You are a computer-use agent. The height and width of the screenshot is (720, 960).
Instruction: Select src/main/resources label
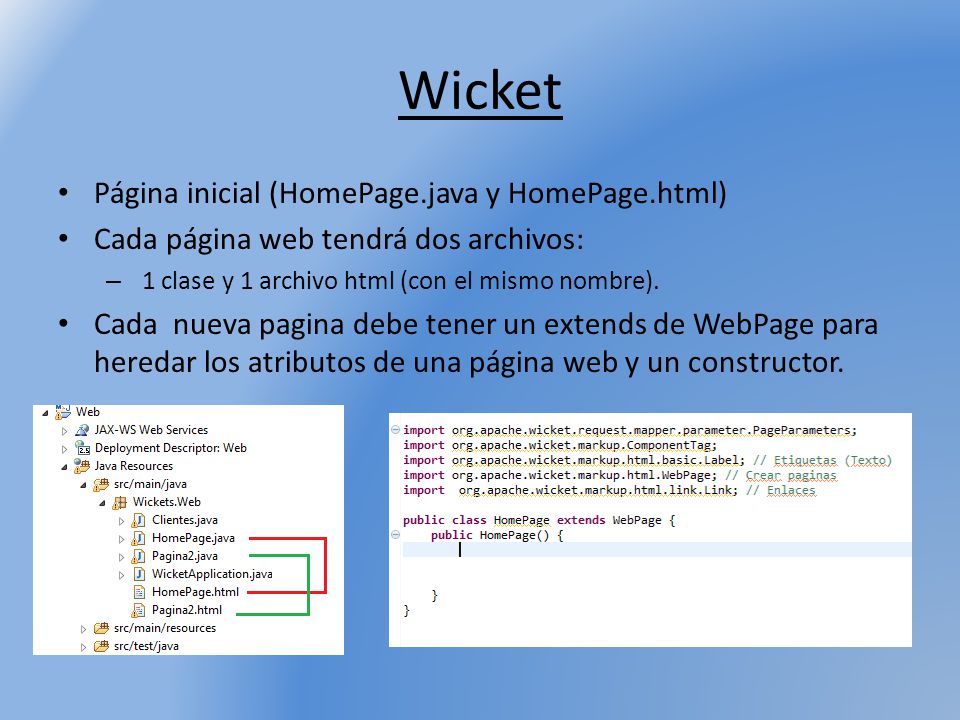pyautogui.click(x=165, y=628)
